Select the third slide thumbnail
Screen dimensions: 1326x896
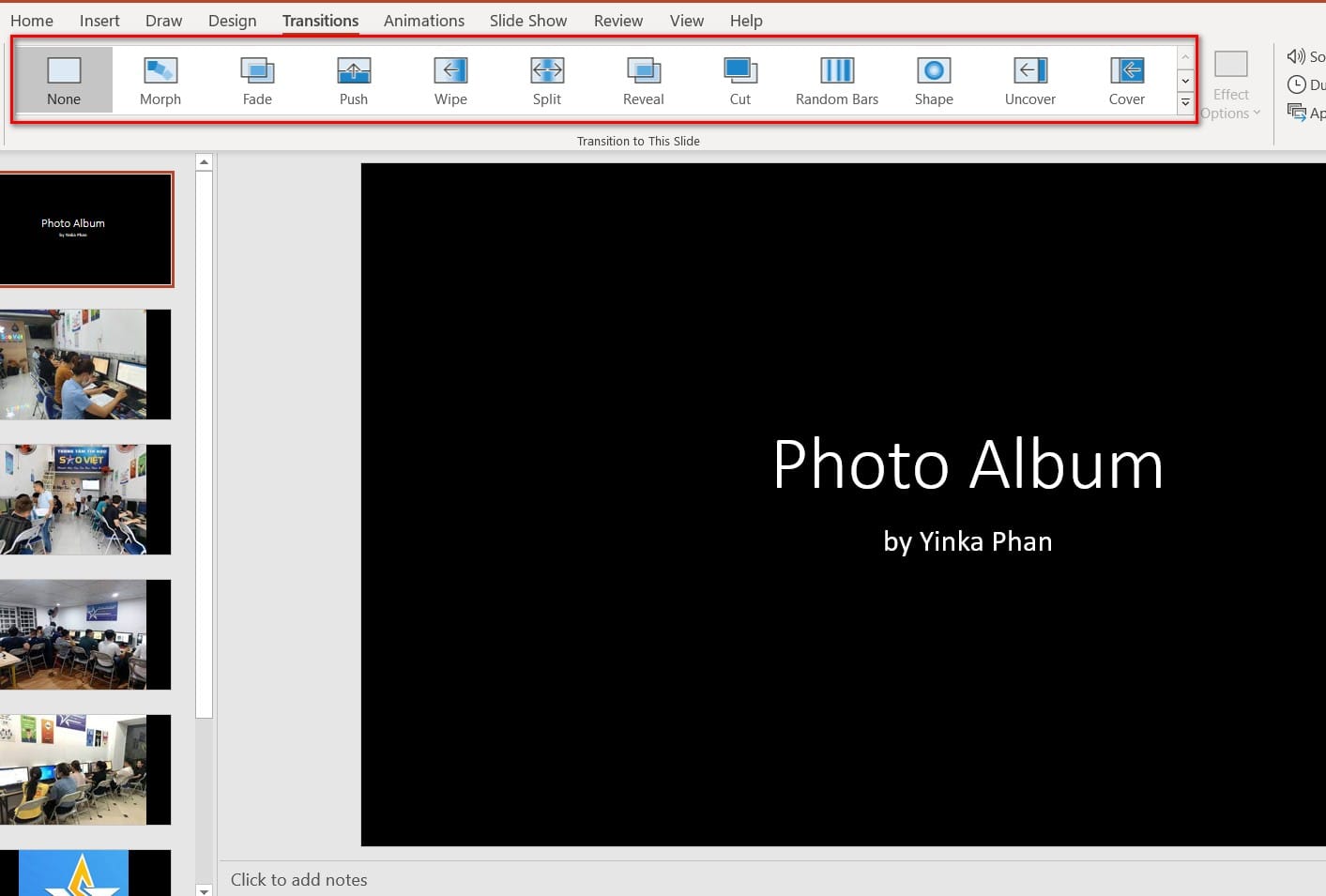85,499
